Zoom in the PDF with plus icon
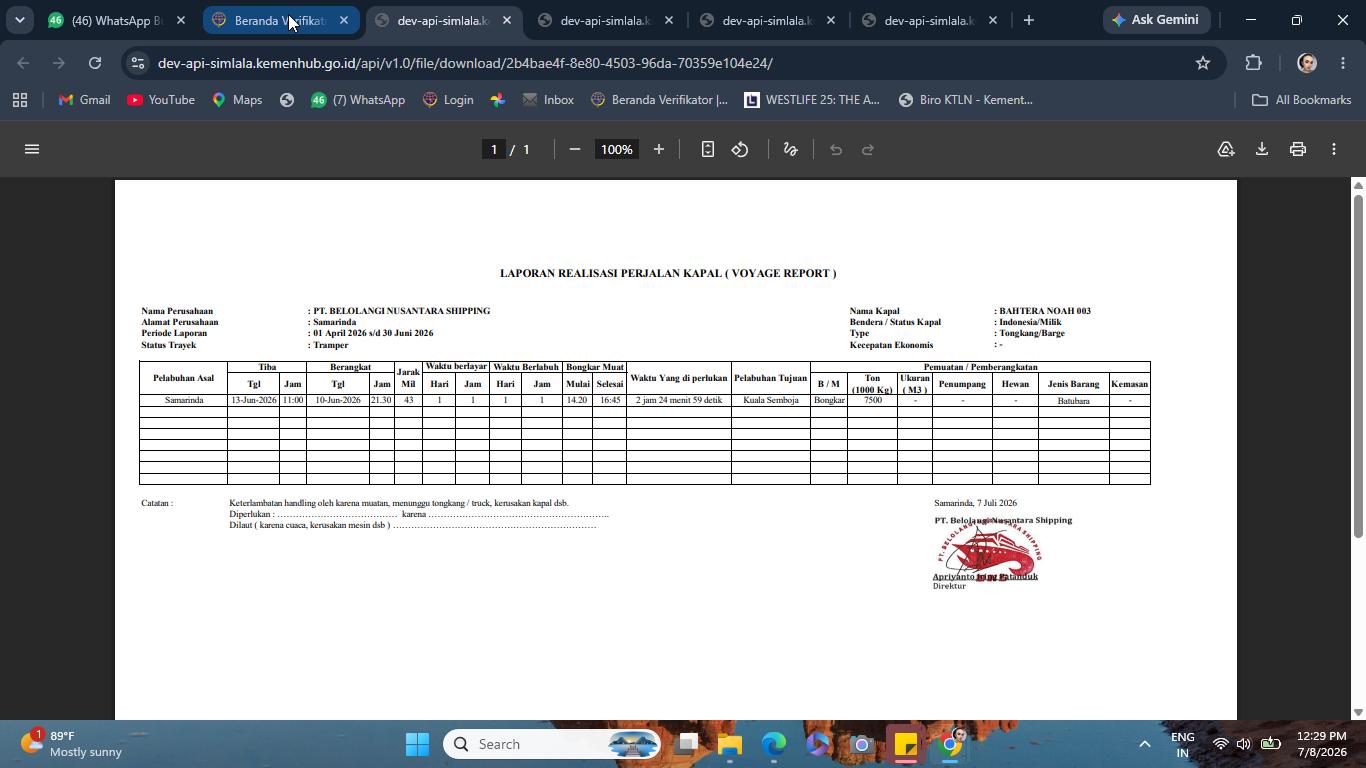Screen dimensions: 1366x768 tap(659, 149)
